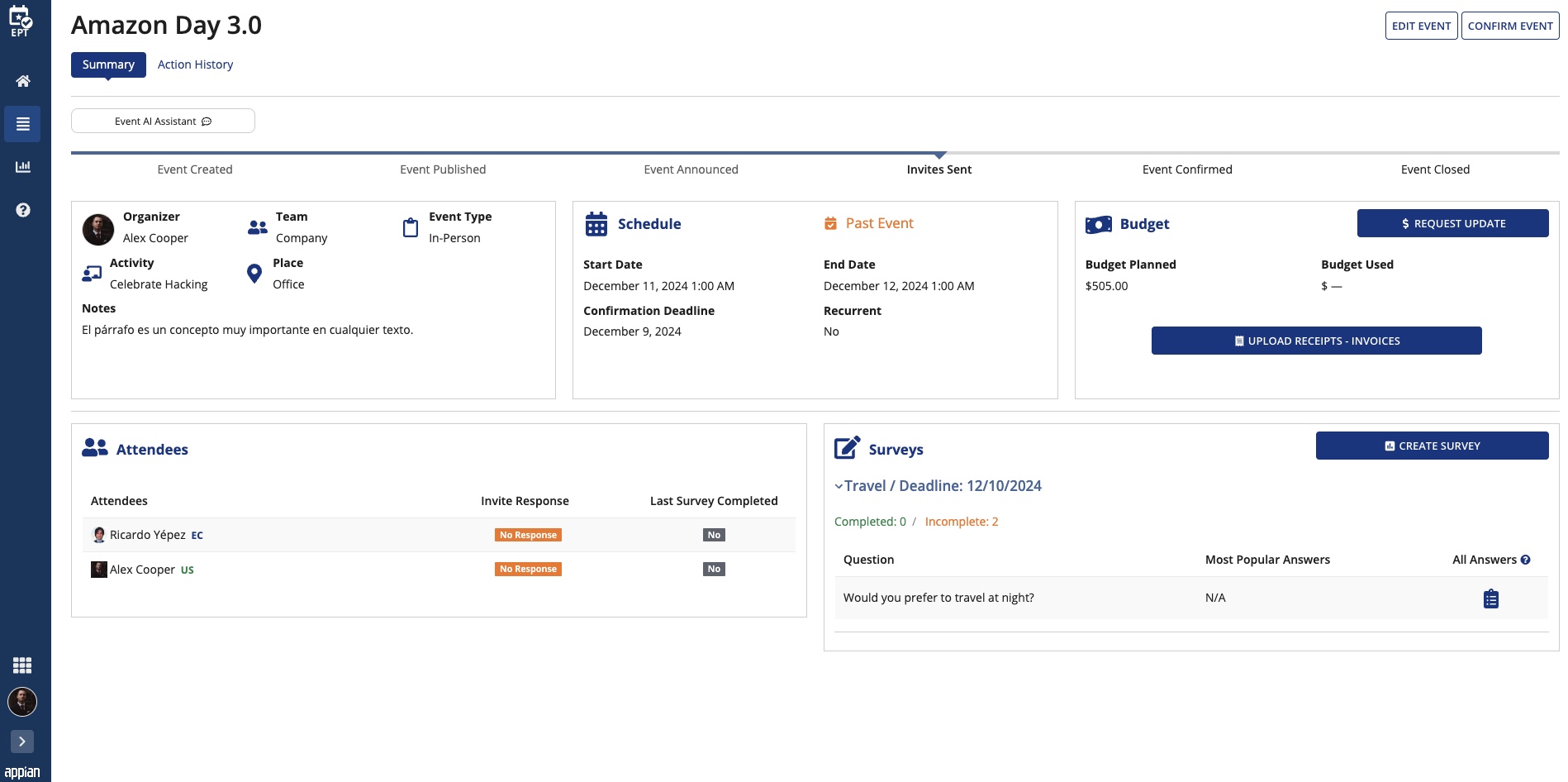The width and height of the screenshot is (1568, 782).
Task: Click the Amazon Day 3.0 event title
Action: click(x=167, y=25)
